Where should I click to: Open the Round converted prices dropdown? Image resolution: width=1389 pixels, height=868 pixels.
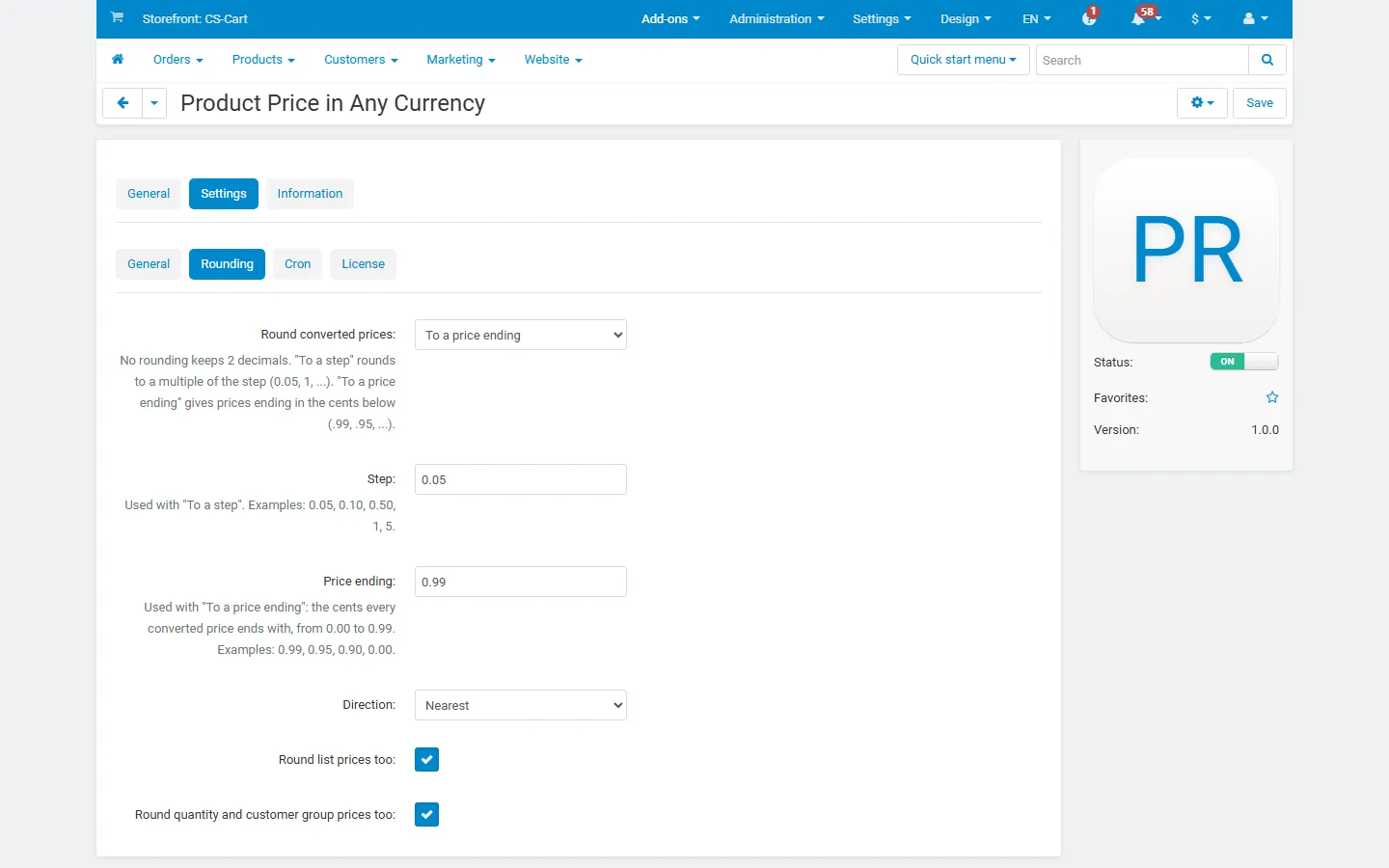point(521,335)
